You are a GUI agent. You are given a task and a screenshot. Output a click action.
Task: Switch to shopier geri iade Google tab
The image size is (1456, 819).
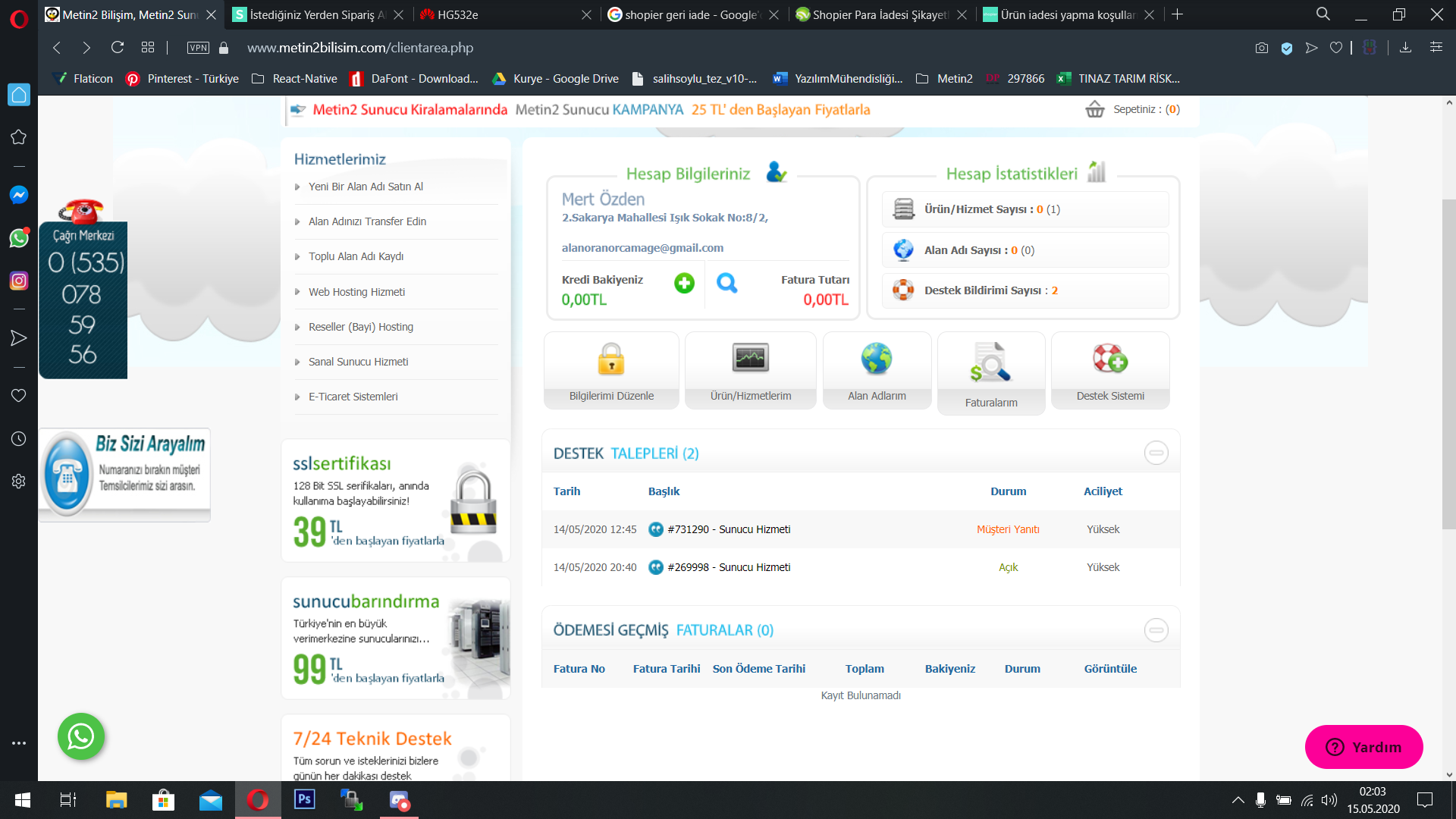pyautogui.click(x=694, y=14)
